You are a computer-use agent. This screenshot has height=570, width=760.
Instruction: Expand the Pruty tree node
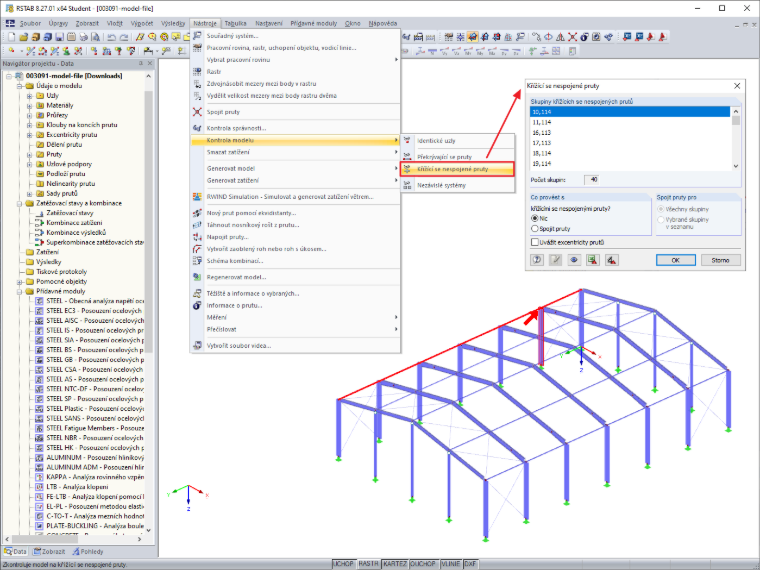tap(30, 155)
